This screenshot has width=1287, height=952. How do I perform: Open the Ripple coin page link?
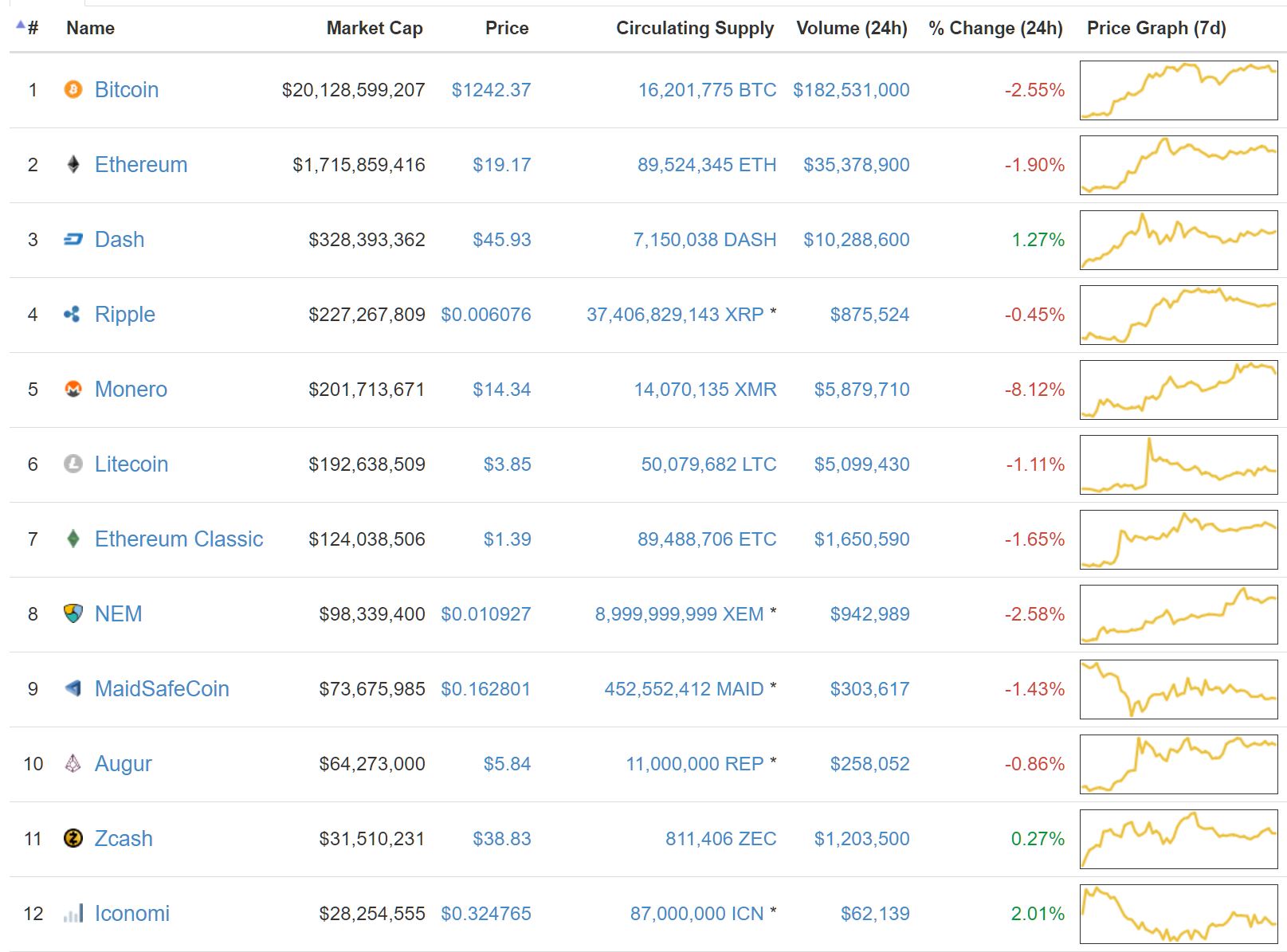click(125, 314)
